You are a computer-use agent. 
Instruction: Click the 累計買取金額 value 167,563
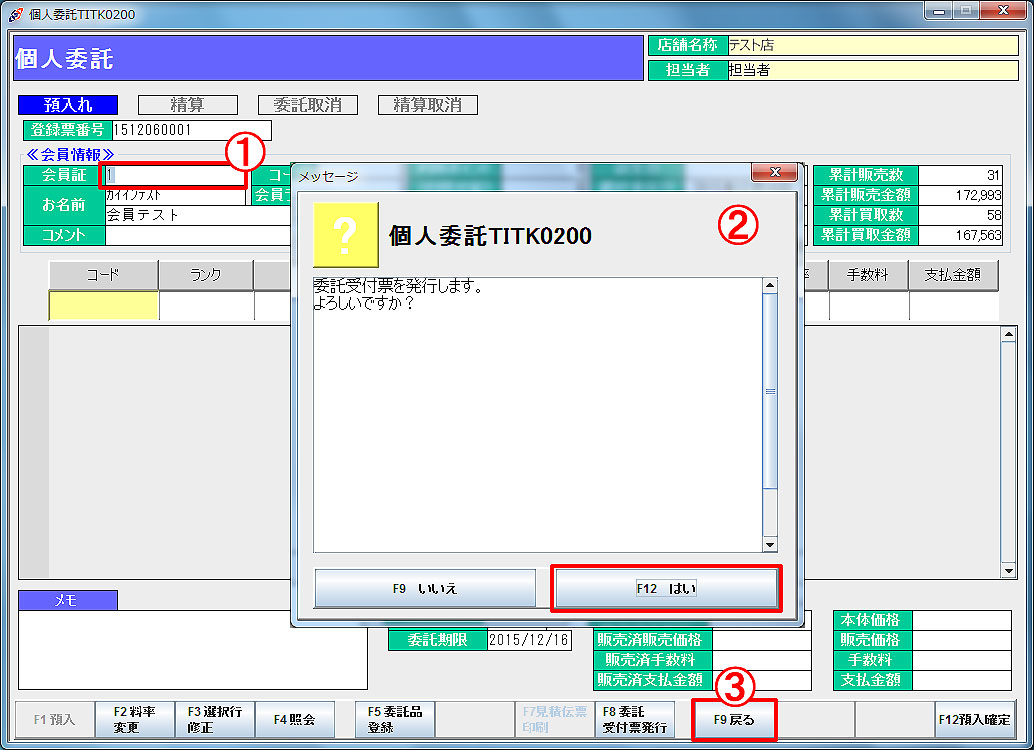tap(960, 235)
